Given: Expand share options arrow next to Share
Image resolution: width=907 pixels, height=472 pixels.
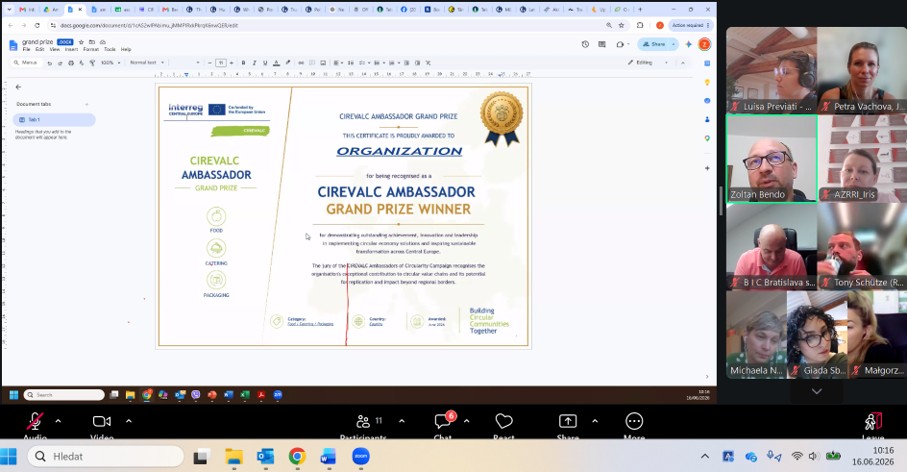Looking at the screenshot, I should pyautogui.click(x=595, y=421).
